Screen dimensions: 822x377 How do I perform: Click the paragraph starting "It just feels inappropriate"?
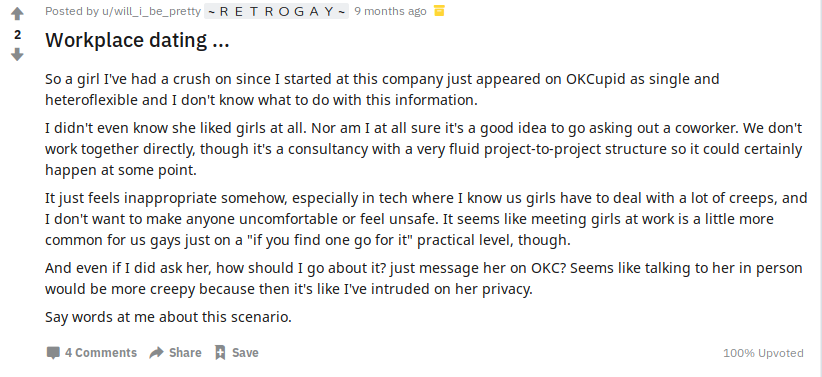pos(426,219)
